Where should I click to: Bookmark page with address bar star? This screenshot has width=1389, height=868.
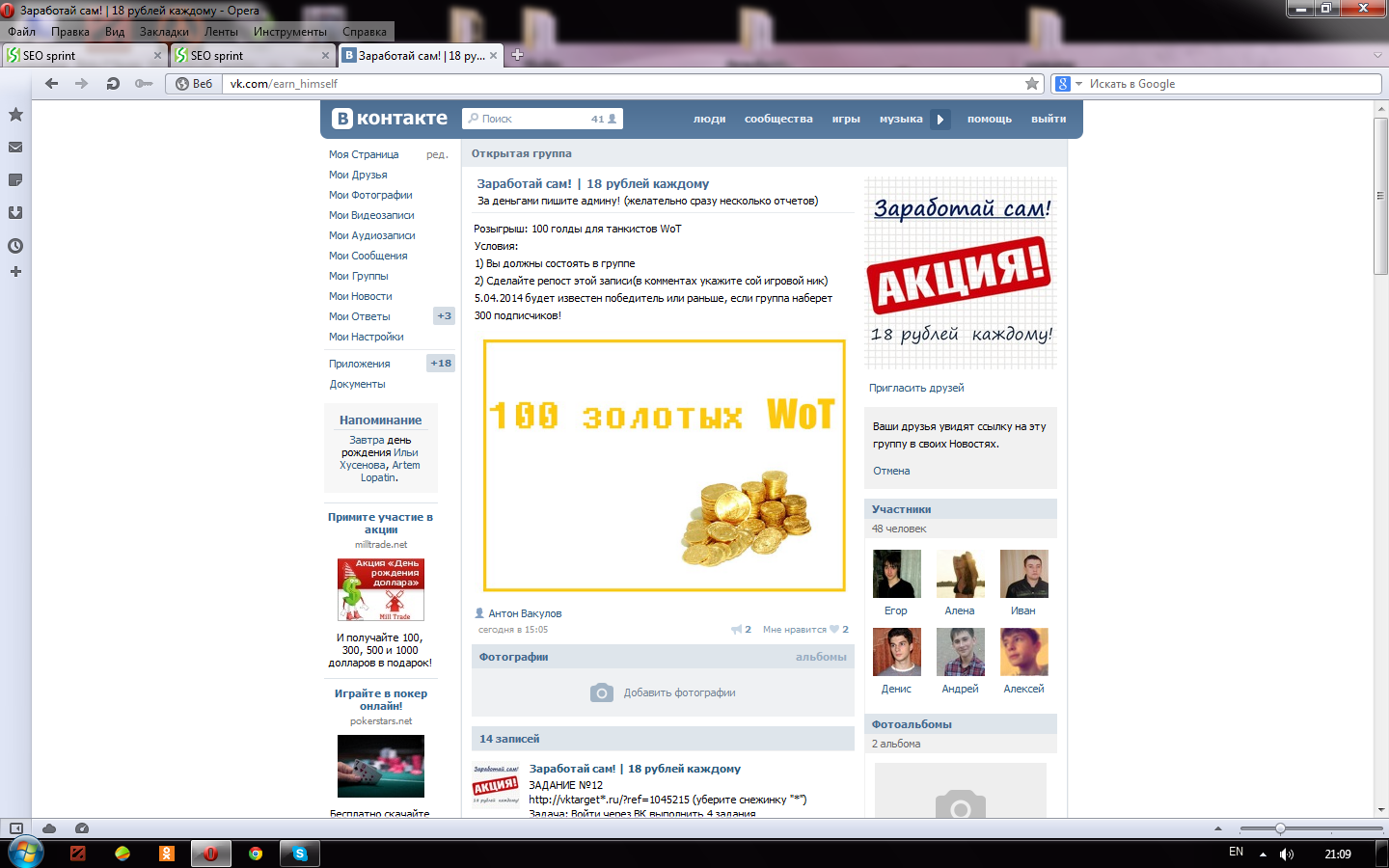click(1032, 84)
